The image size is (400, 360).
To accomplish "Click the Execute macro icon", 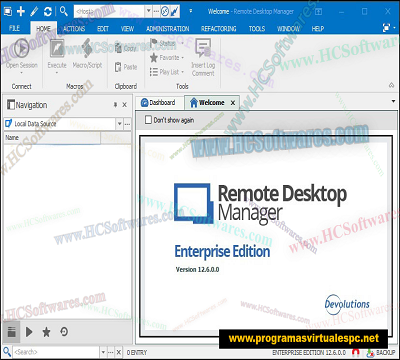I will point(57,48).
